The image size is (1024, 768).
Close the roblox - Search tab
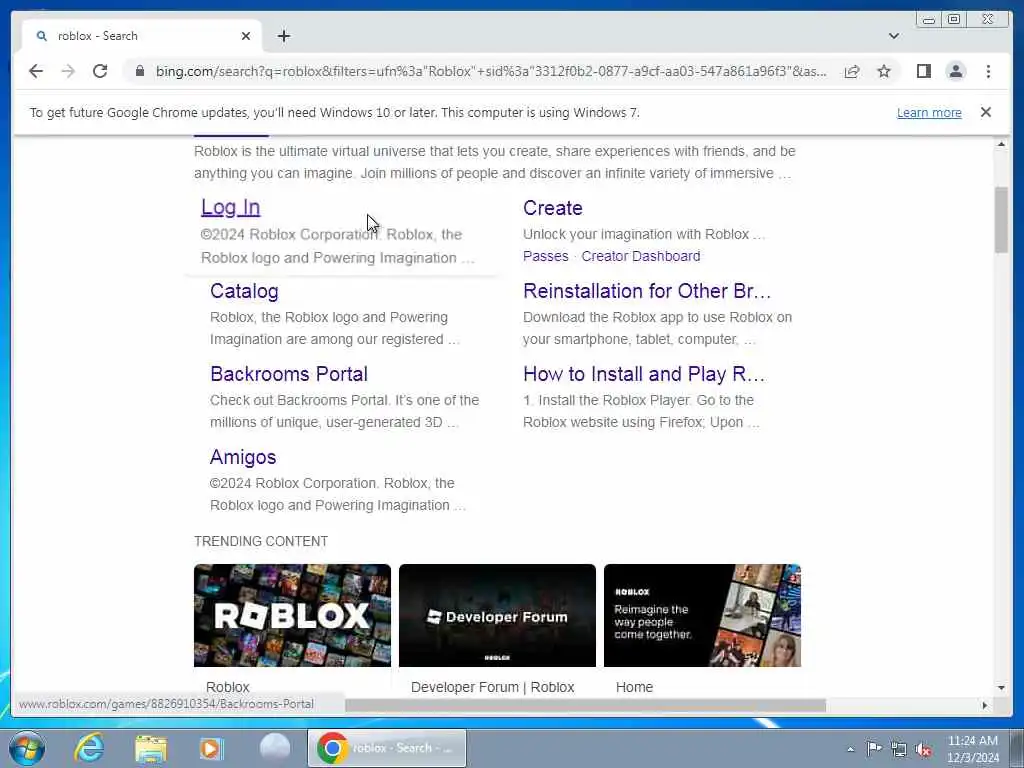(x=246, y=36)
